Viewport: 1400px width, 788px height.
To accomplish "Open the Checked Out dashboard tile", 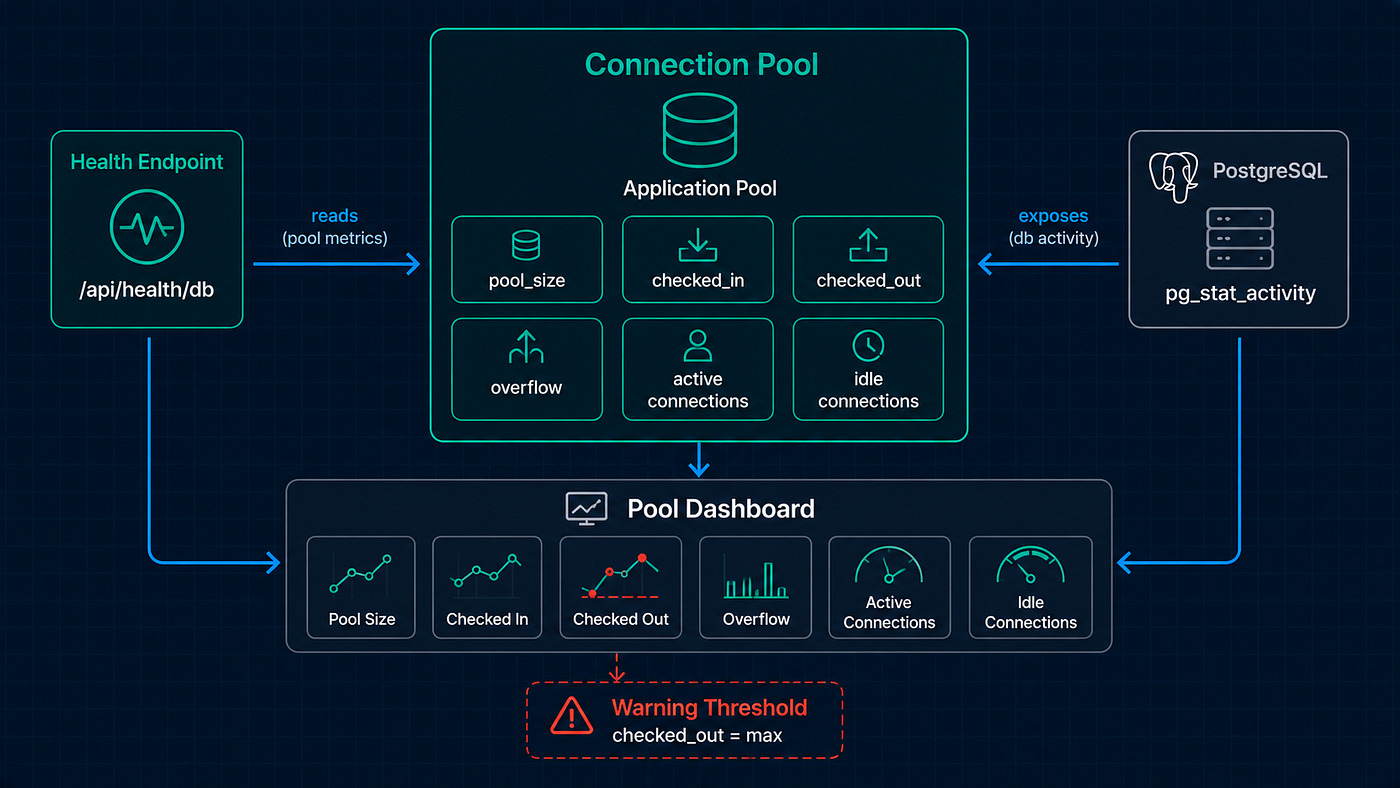I will pos(621,587).
